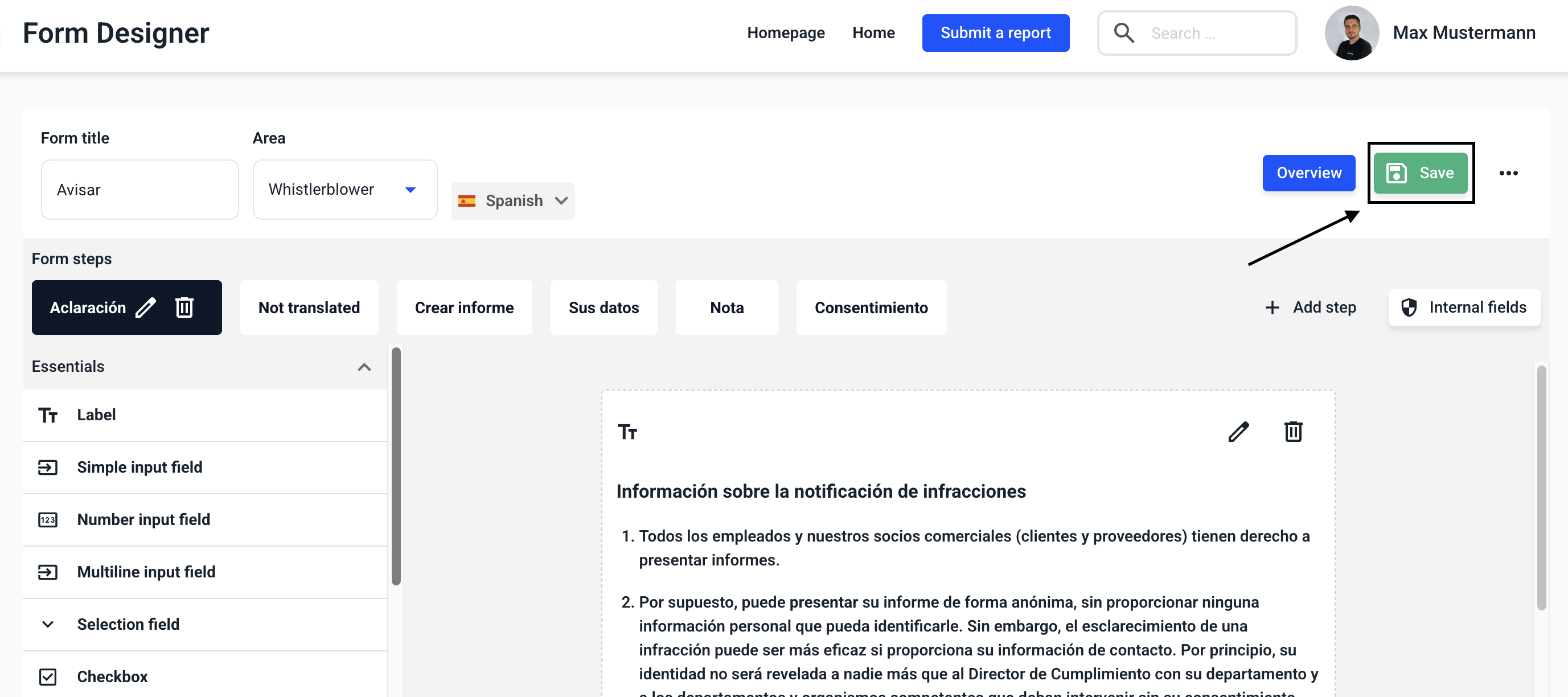
Task: Open the Spanish language selector
Action: click(512, 201)
